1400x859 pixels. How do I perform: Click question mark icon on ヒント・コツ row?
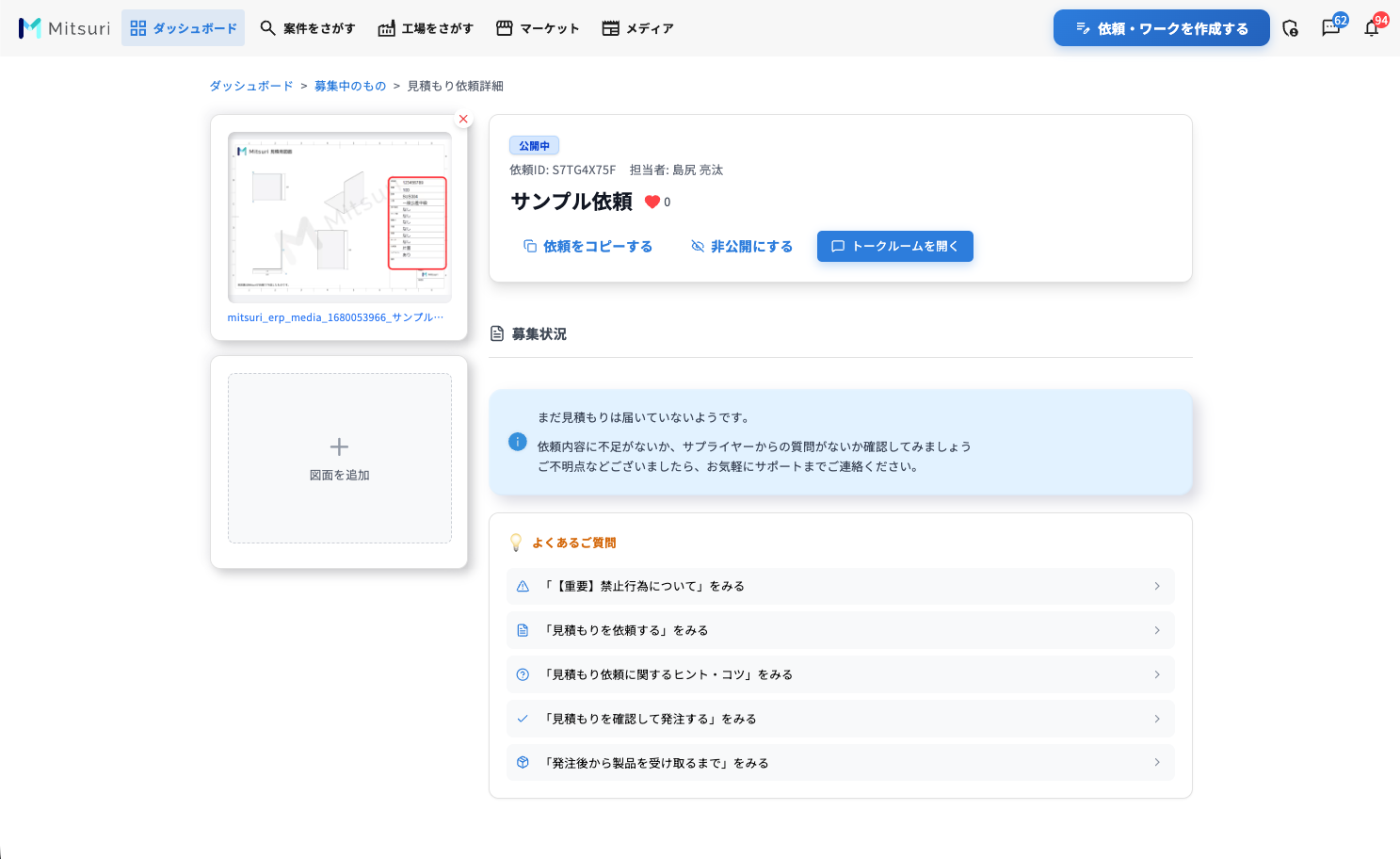pyautogui.click(x=523, y=674)
